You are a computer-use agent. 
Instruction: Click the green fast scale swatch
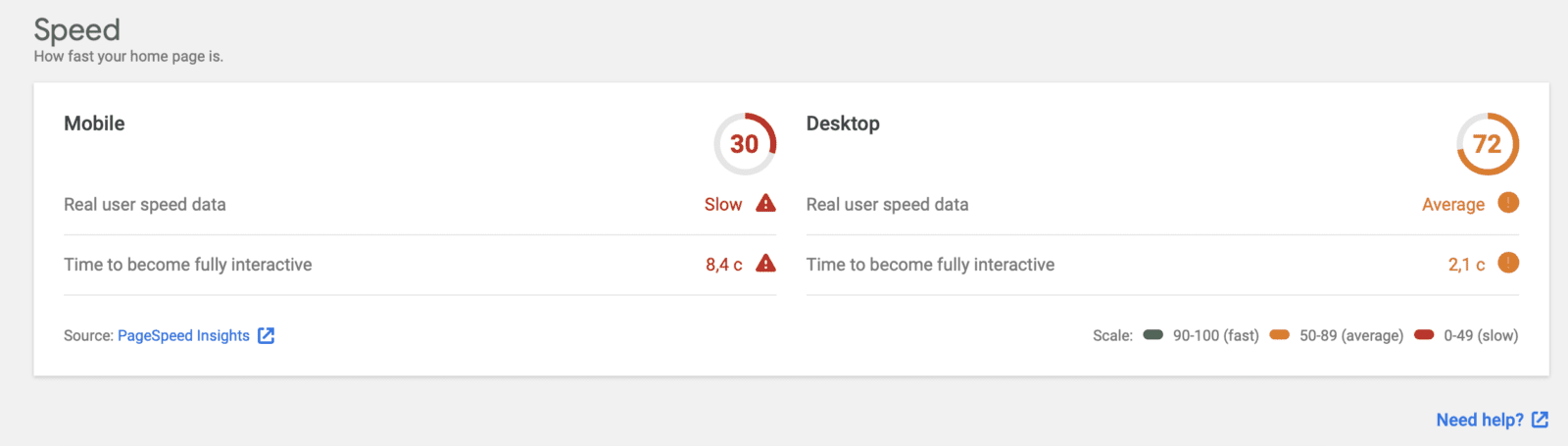(x=1153, y=334)
